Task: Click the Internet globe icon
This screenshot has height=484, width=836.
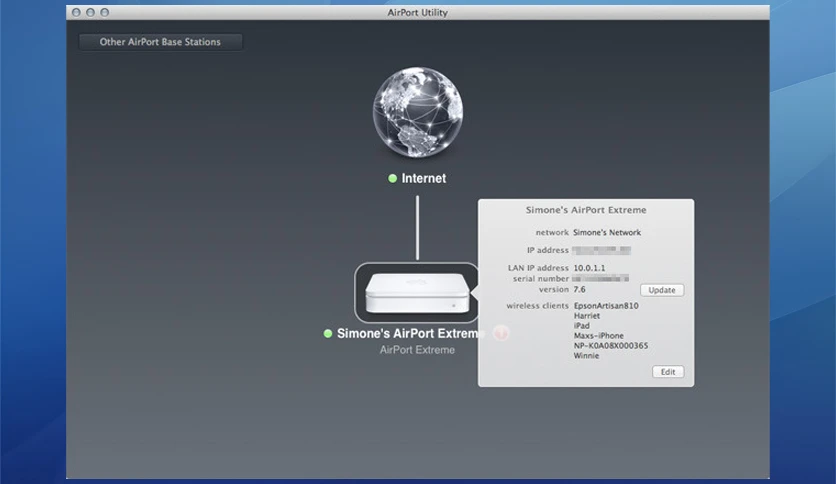Action: [x=417, y=112]
